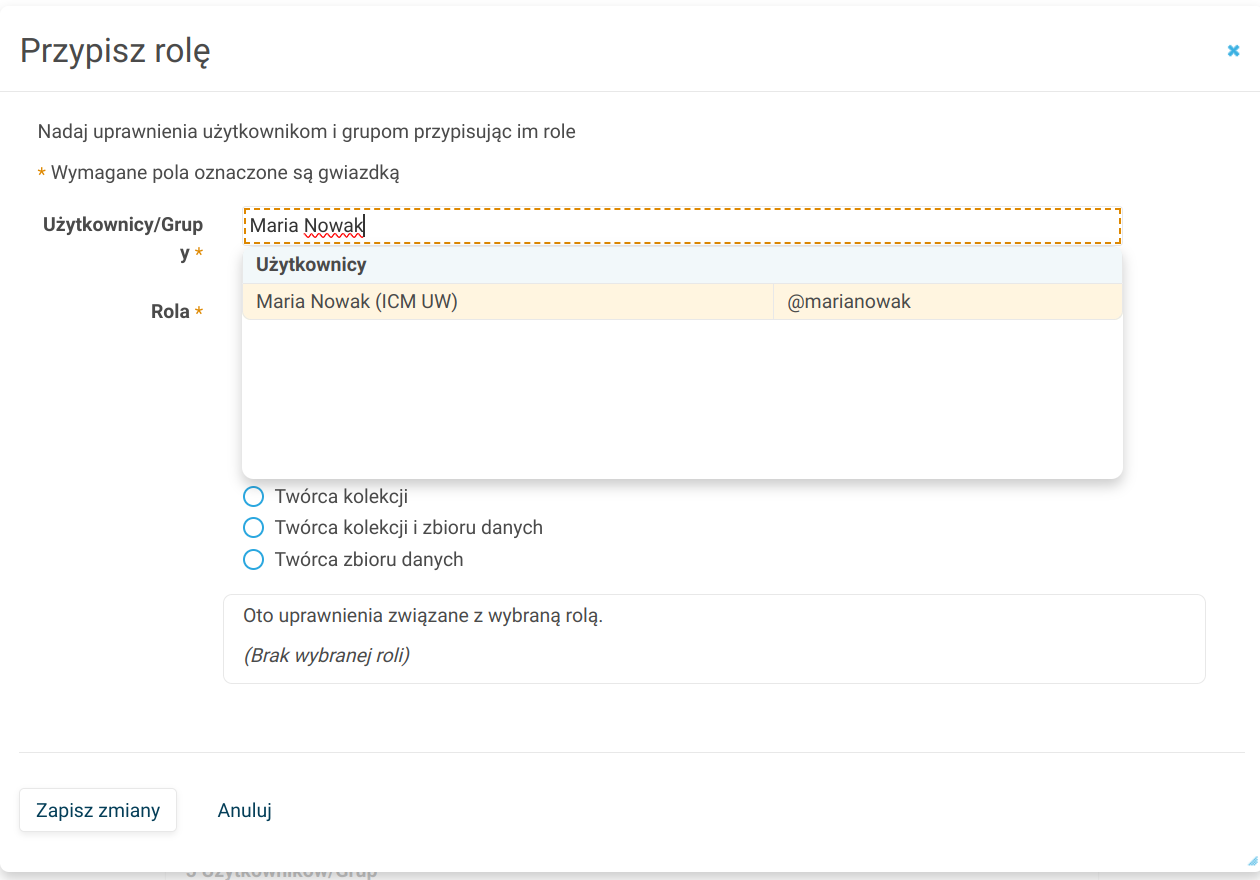Viewport: 1260px width, 880px height.
Task: Click the resize grip in the dialog corner
Action: [x=1252, y=860]
